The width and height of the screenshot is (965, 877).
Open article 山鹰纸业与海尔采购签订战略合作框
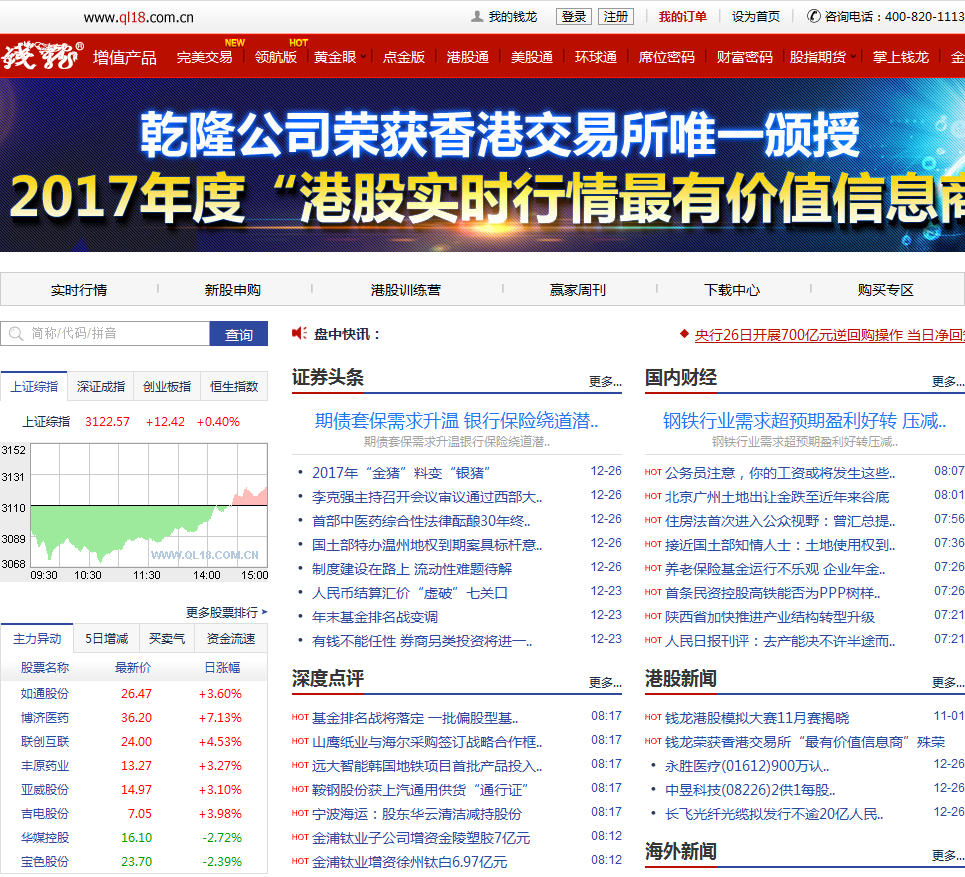click(427, 742)
